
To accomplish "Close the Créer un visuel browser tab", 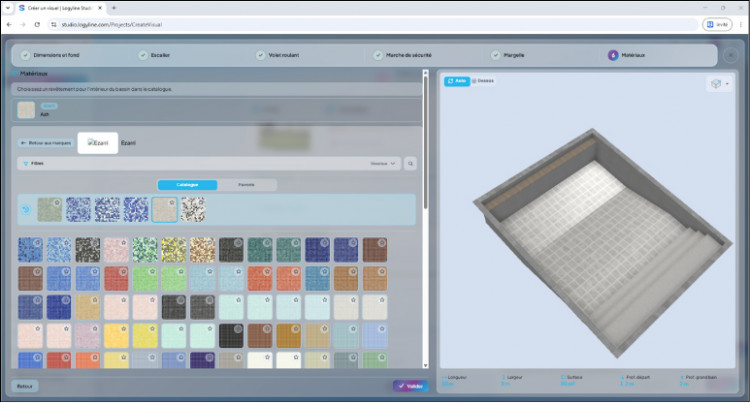I will (100, 8).
